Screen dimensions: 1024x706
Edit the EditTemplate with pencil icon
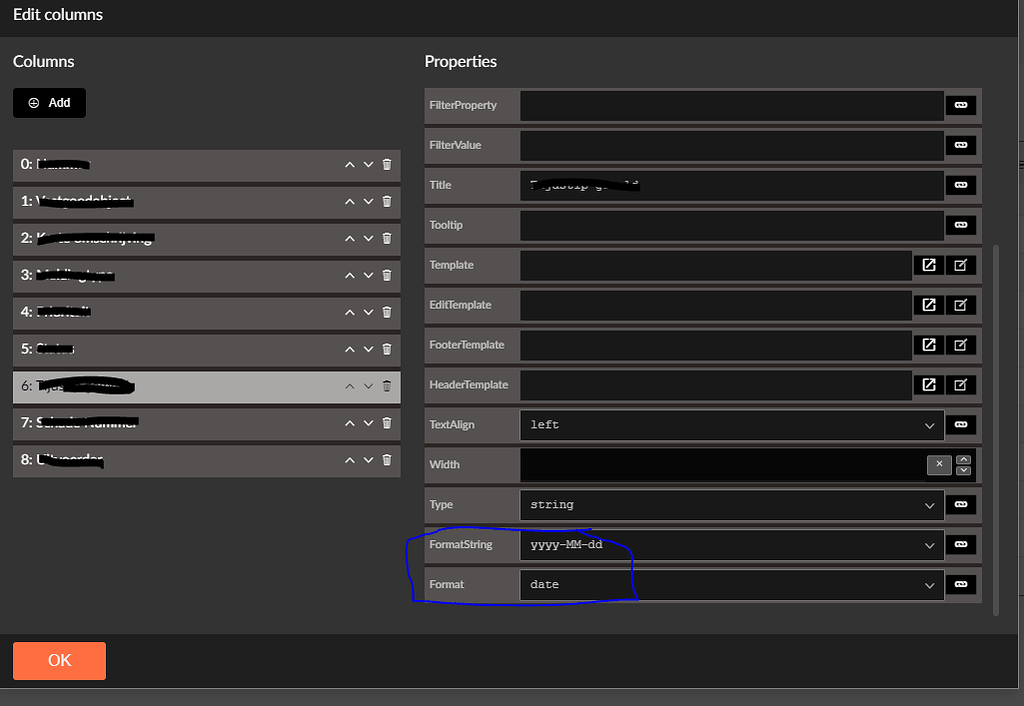click(x=961, y=304)
